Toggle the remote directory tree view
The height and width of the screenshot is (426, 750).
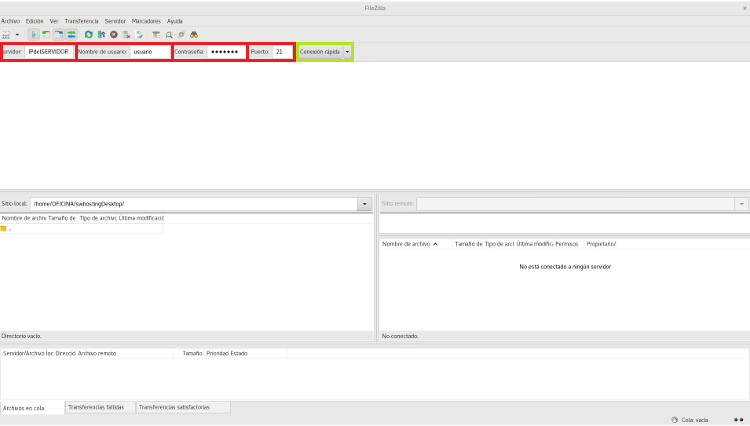pyautogui.click(x=58, y=34)
